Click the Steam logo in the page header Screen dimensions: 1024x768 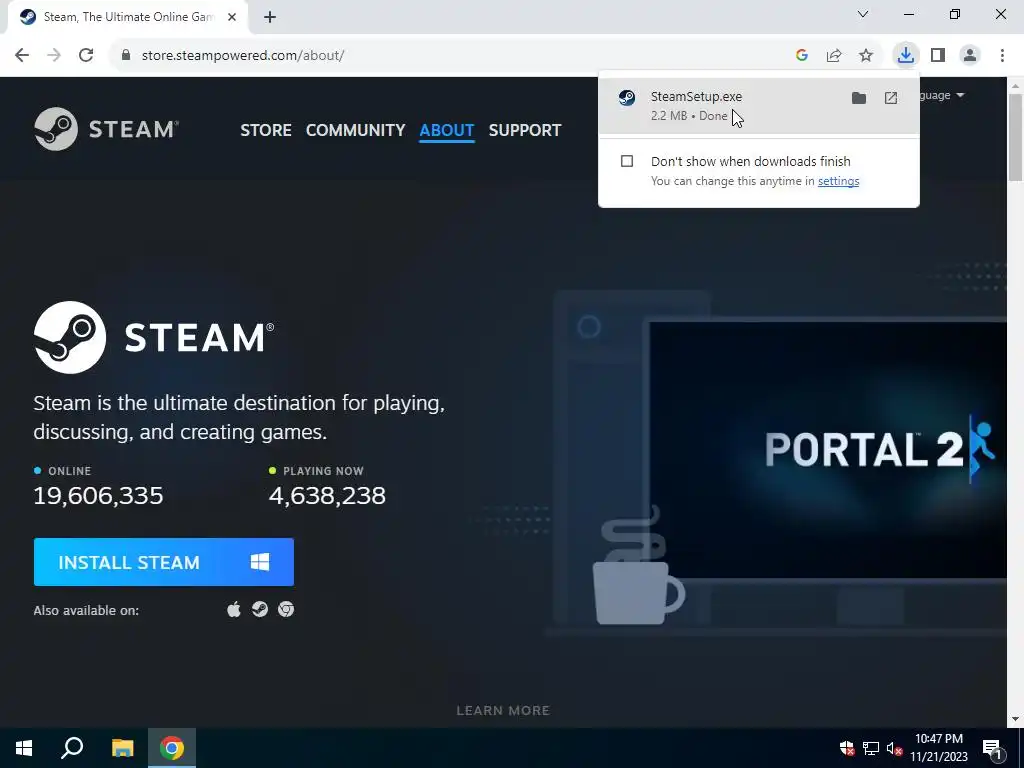(106, 129)
